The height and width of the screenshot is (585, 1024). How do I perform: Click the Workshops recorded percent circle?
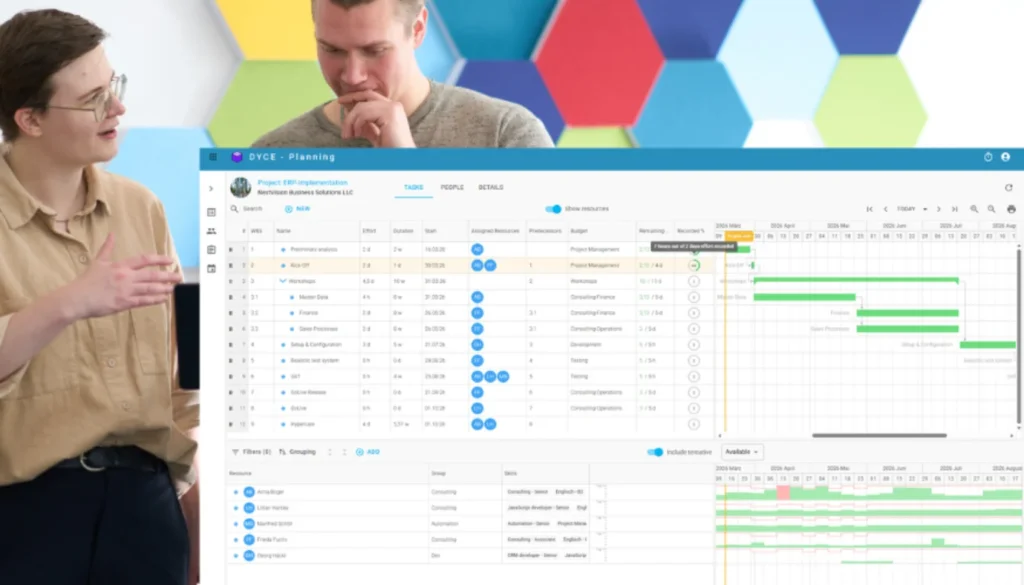tap(694, 281)
